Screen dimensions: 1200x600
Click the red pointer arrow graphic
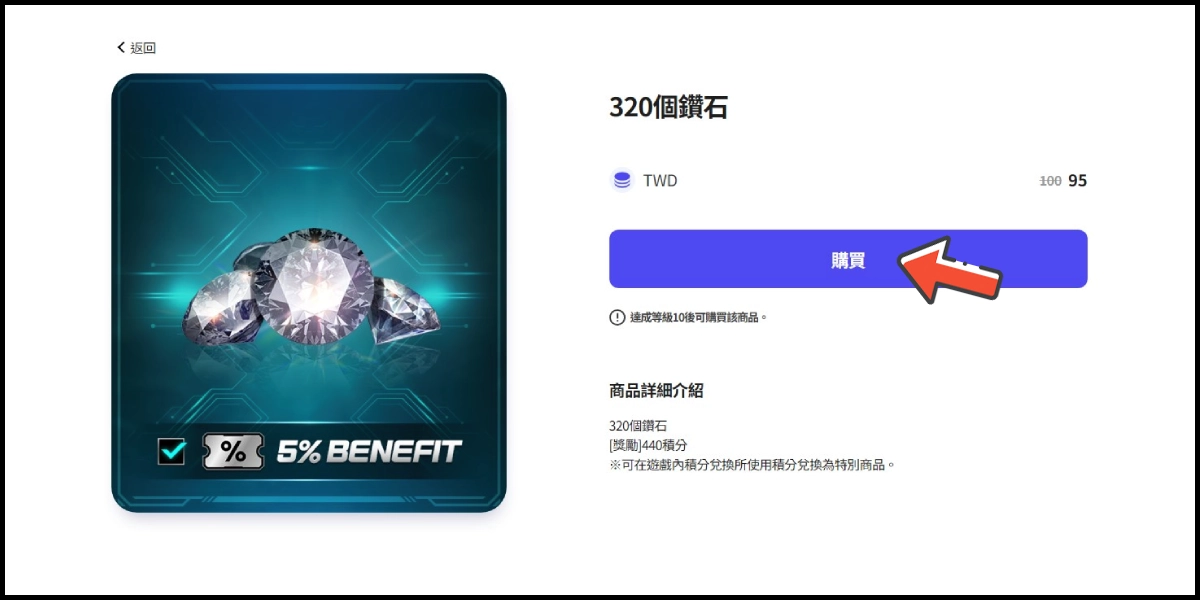[950, 268]
